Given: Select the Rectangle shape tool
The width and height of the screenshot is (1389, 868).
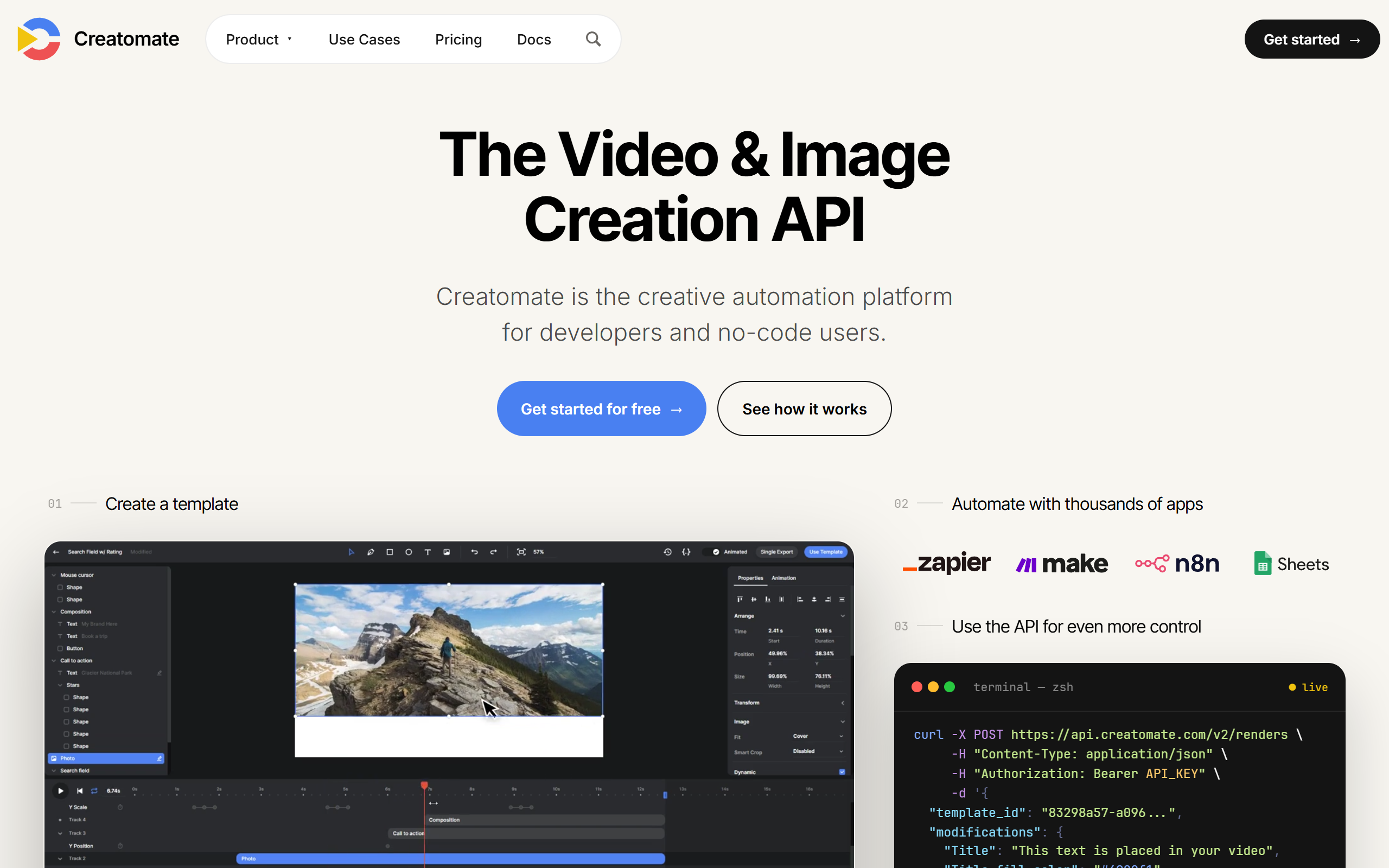Looking at the screenshot, I should click(x=390, y=552).
